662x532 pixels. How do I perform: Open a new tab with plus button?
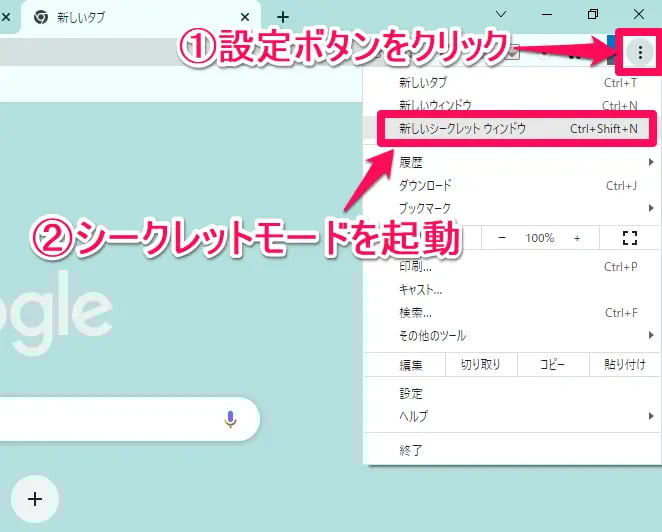pos(283,17)
